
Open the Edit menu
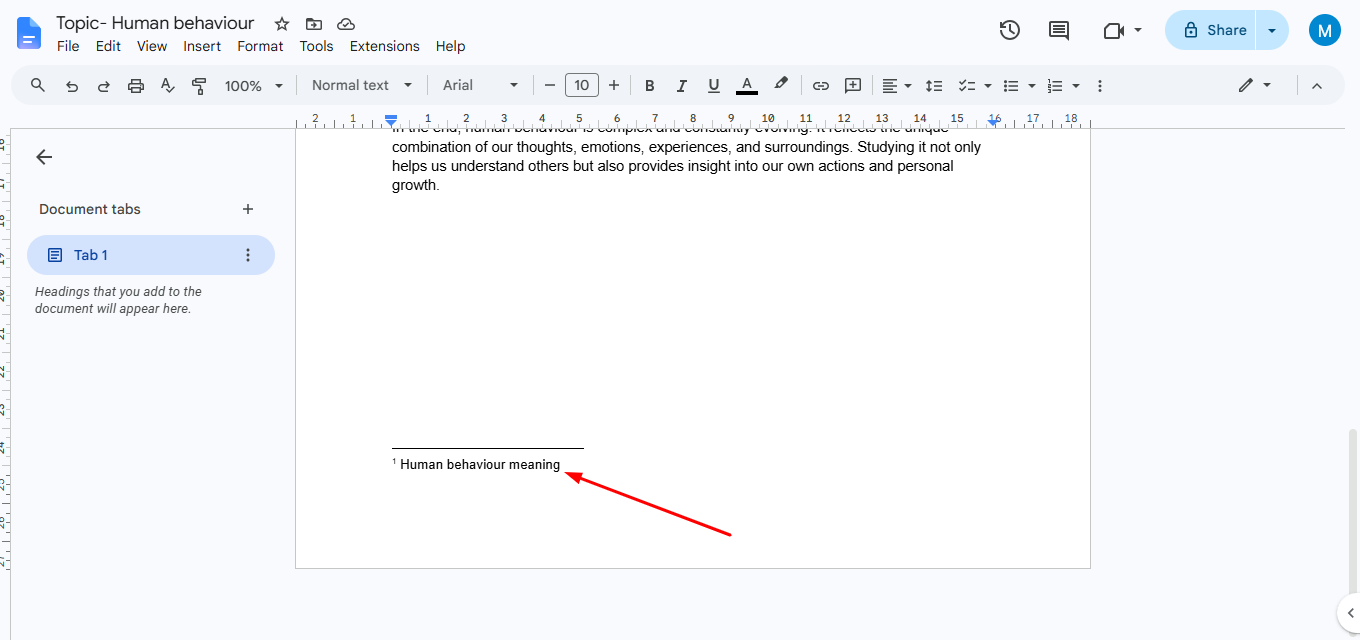108,46
